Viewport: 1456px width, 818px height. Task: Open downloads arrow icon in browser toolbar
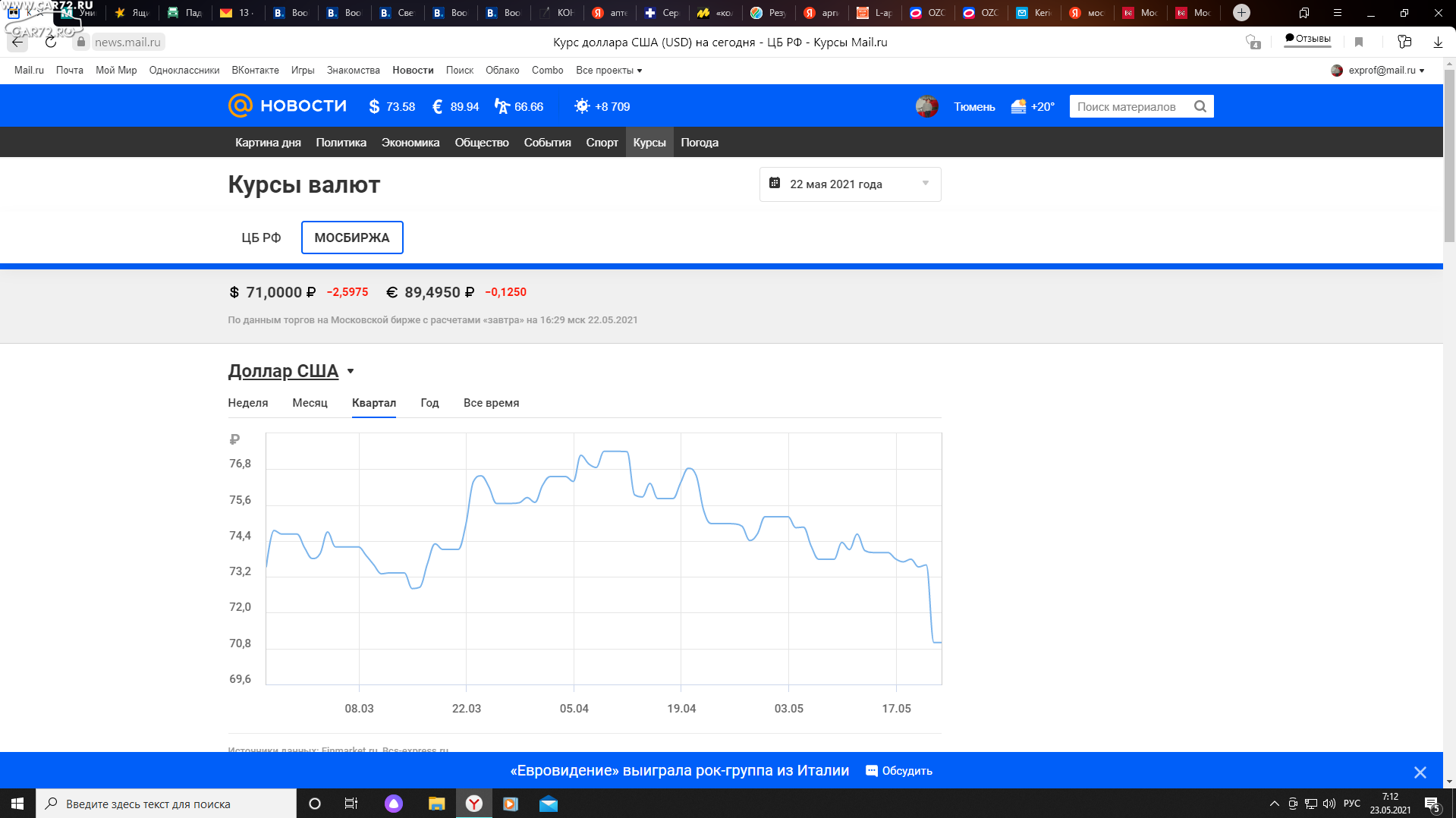pos(1438,42)
